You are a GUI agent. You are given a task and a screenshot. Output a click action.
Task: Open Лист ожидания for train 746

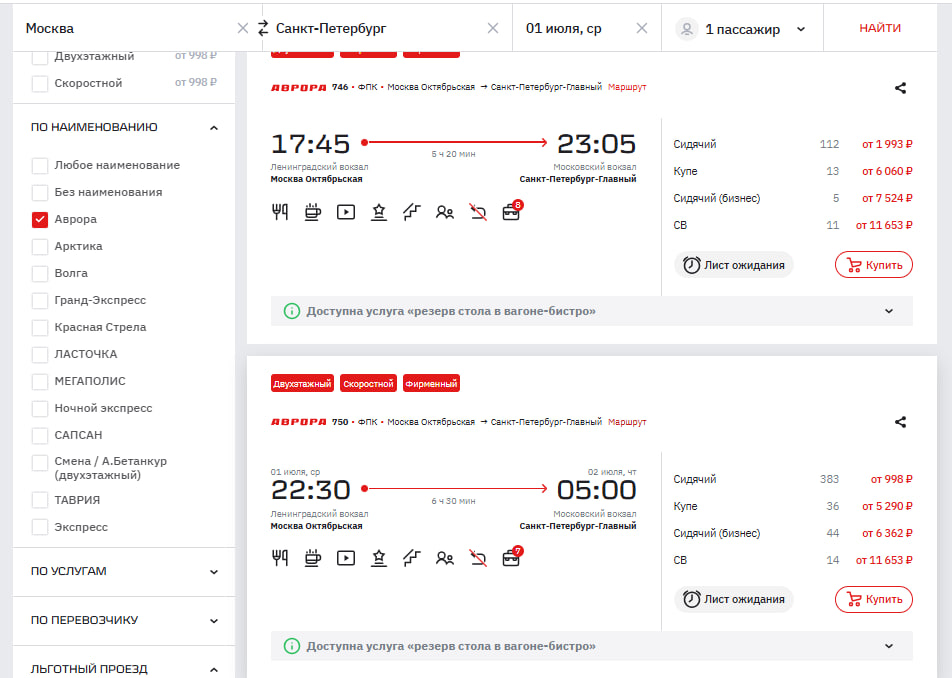[734, 265]
